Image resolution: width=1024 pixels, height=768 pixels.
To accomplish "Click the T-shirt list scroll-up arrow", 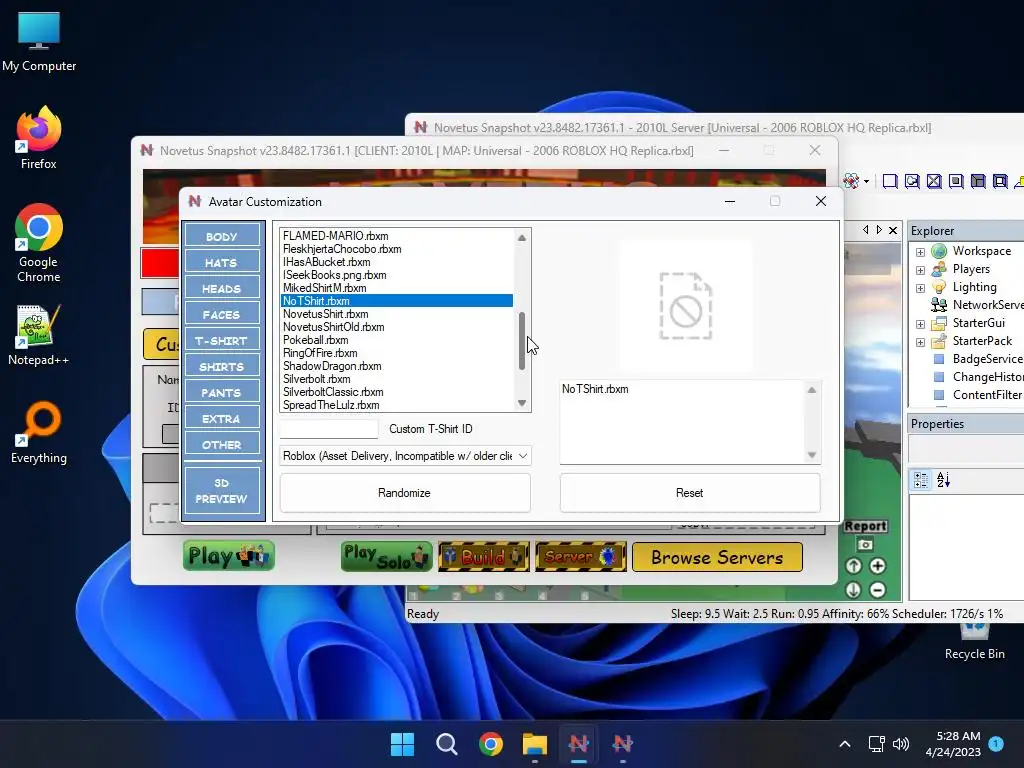I will (522, 238).
